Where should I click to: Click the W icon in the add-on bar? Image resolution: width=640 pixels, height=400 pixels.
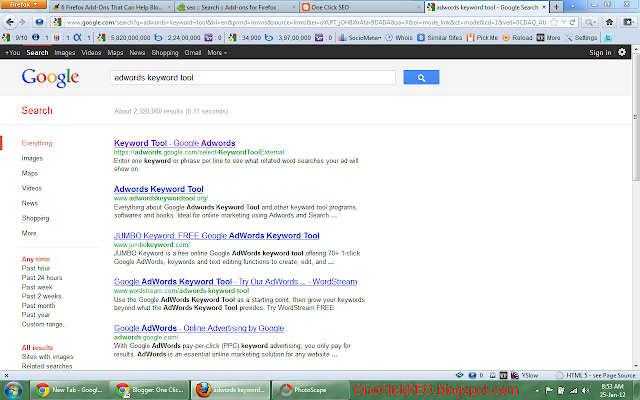click(x=493, y=375)
